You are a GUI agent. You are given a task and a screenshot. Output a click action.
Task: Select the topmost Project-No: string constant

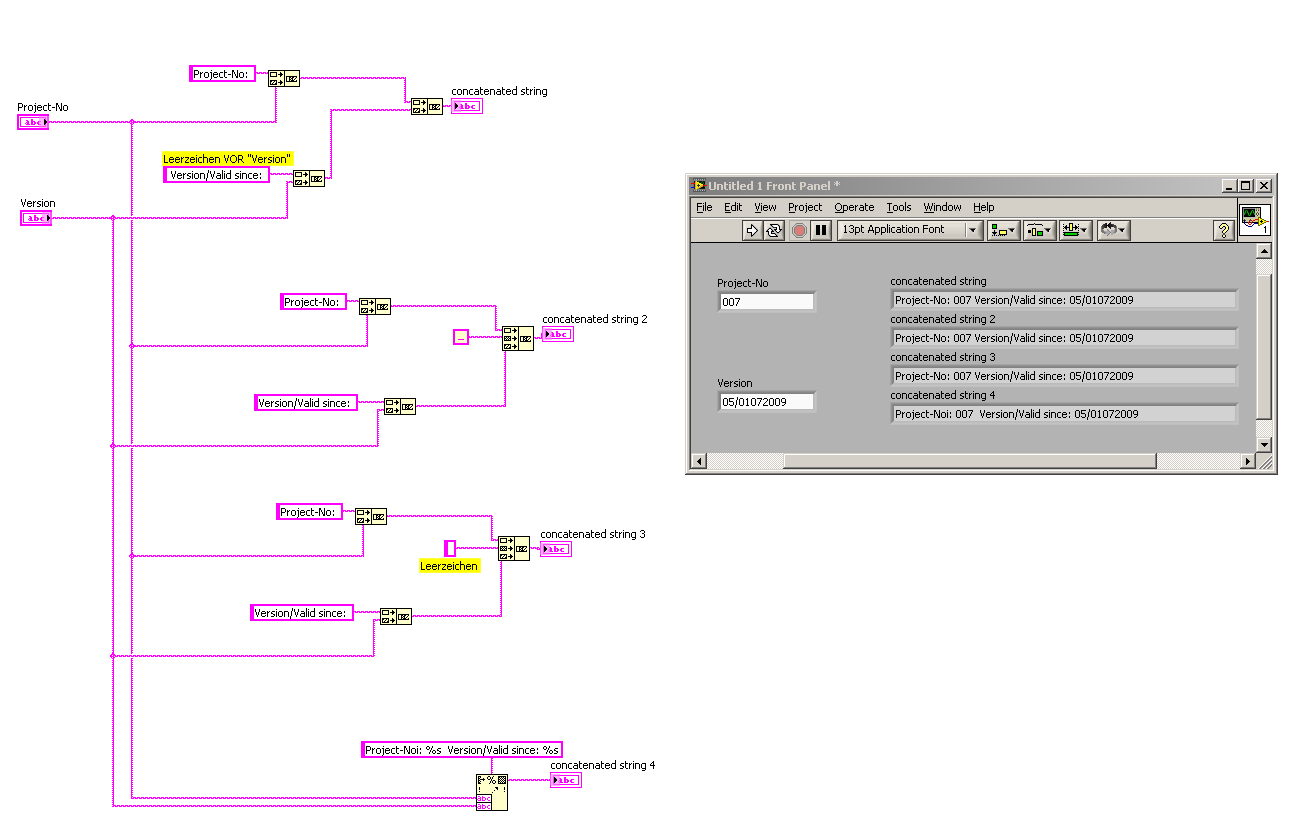(x=222, y=73)
